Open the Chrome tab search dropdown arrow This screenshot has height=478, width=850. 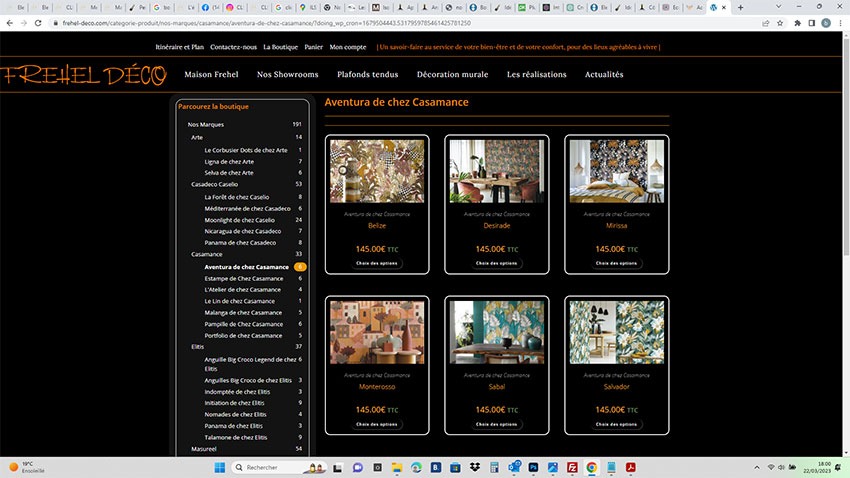(x=778, y=7)
